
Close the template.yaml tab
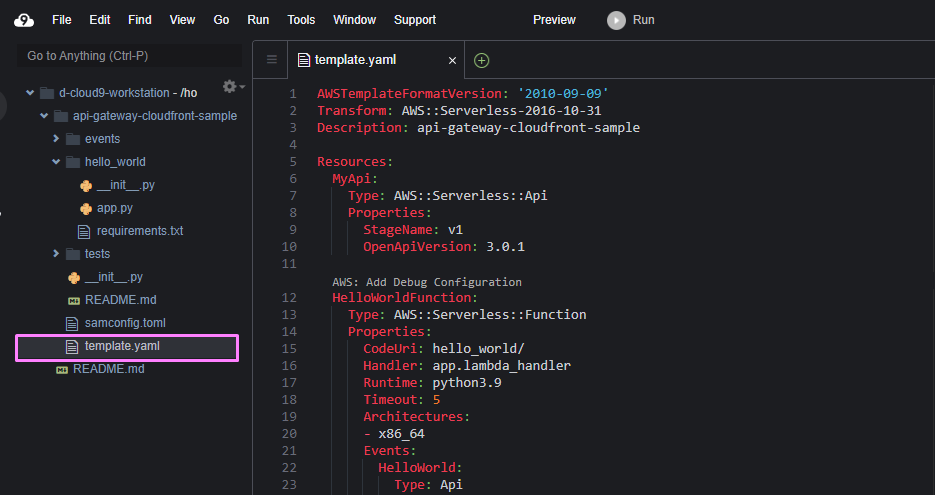click(x=452, y=60)
